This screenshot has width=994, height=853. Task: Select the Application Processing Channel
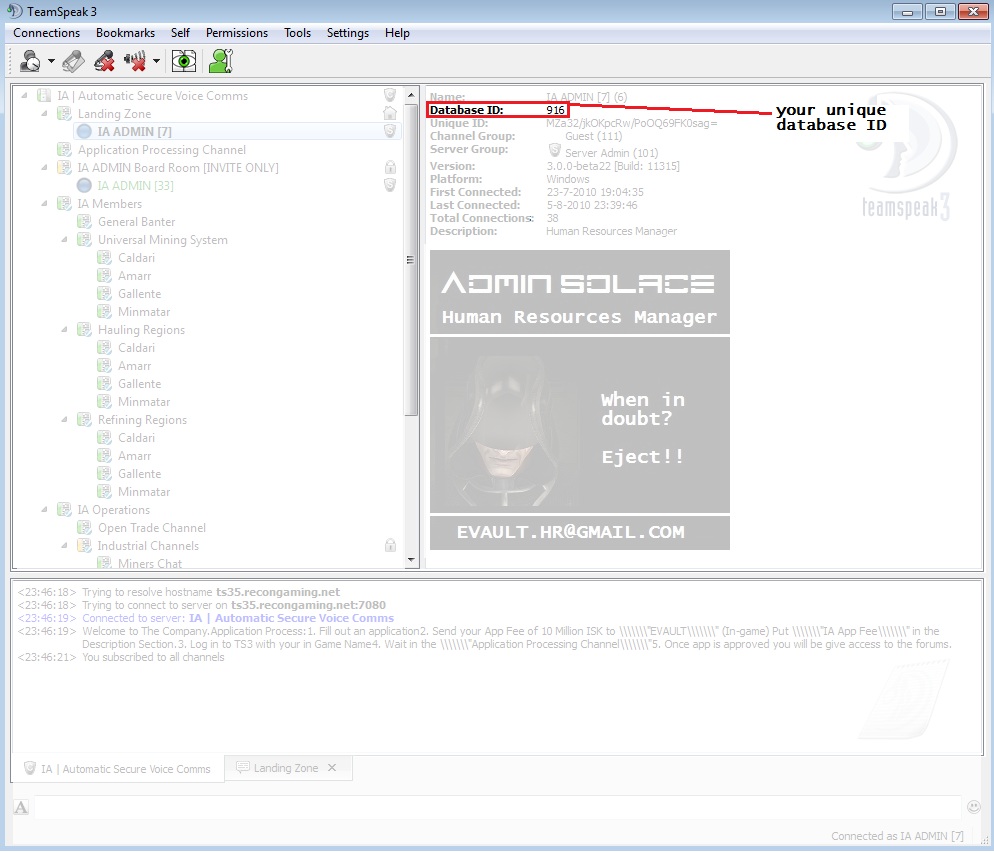click(x=162, y=150)
